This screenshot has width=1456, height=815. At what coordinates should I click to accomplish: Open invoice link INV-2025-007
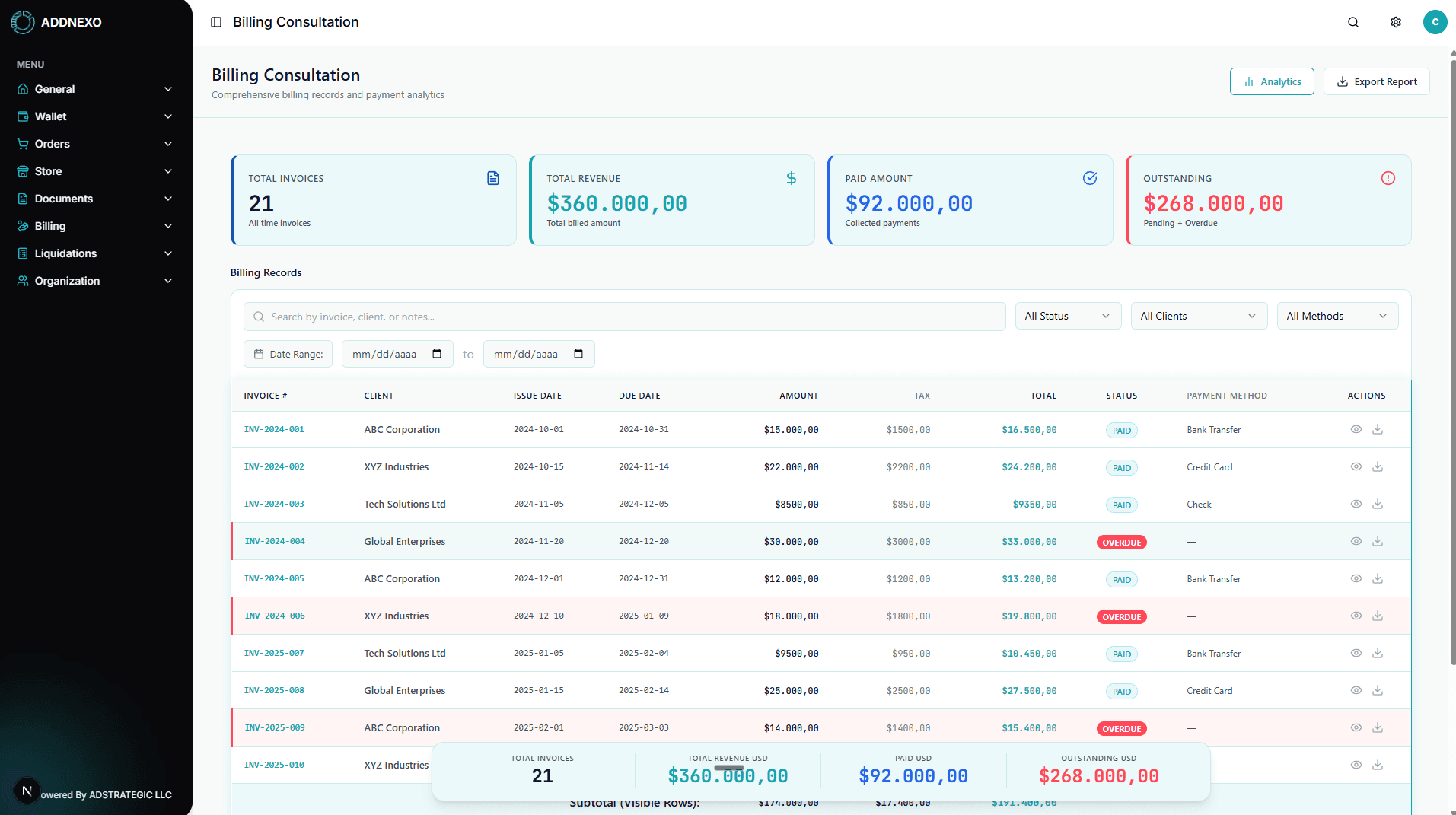(274, 653)
